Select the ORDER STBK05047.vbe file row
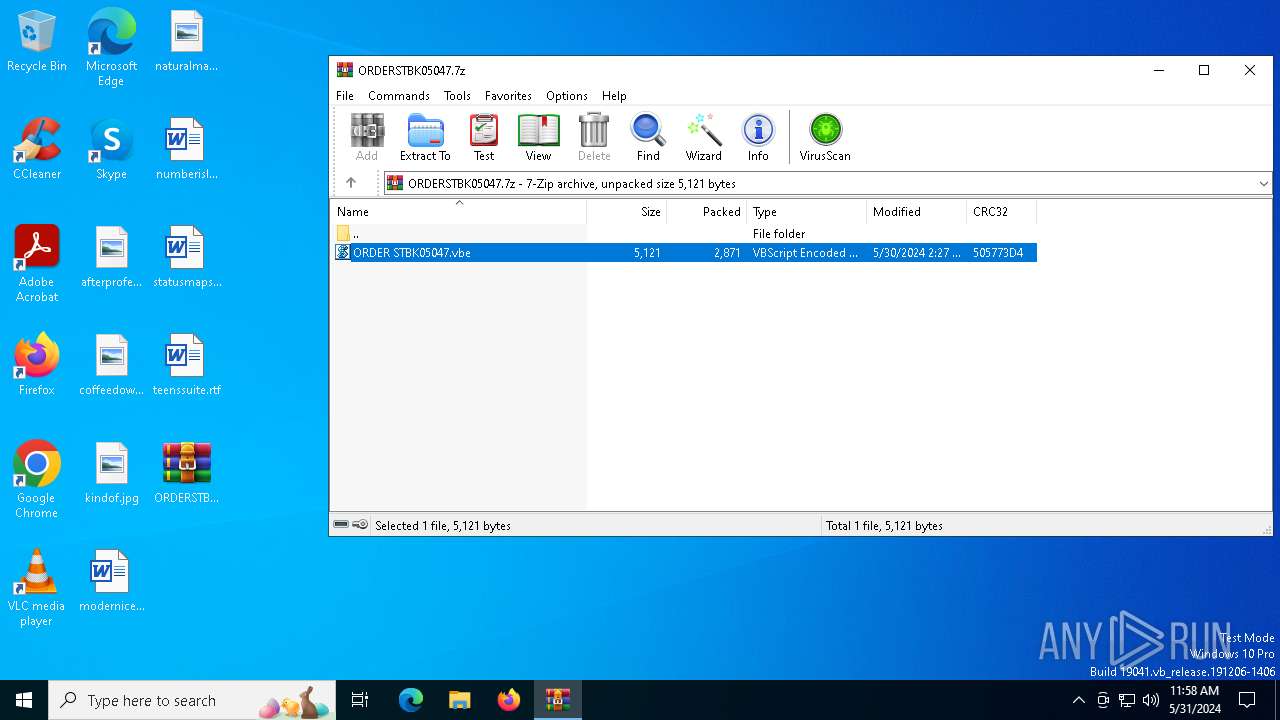 pos(684,253)
